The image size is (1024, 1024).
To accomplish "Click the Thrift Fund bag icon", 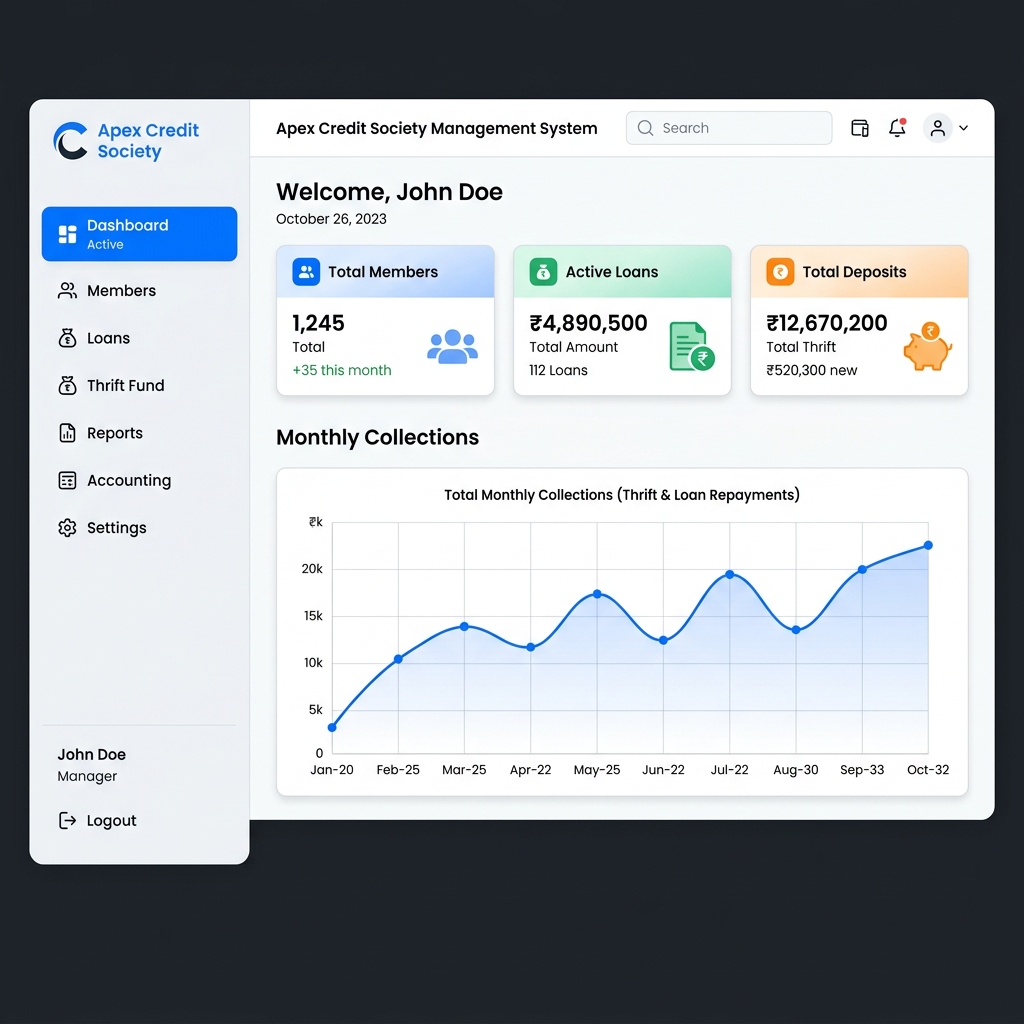I will pos(67,385).
